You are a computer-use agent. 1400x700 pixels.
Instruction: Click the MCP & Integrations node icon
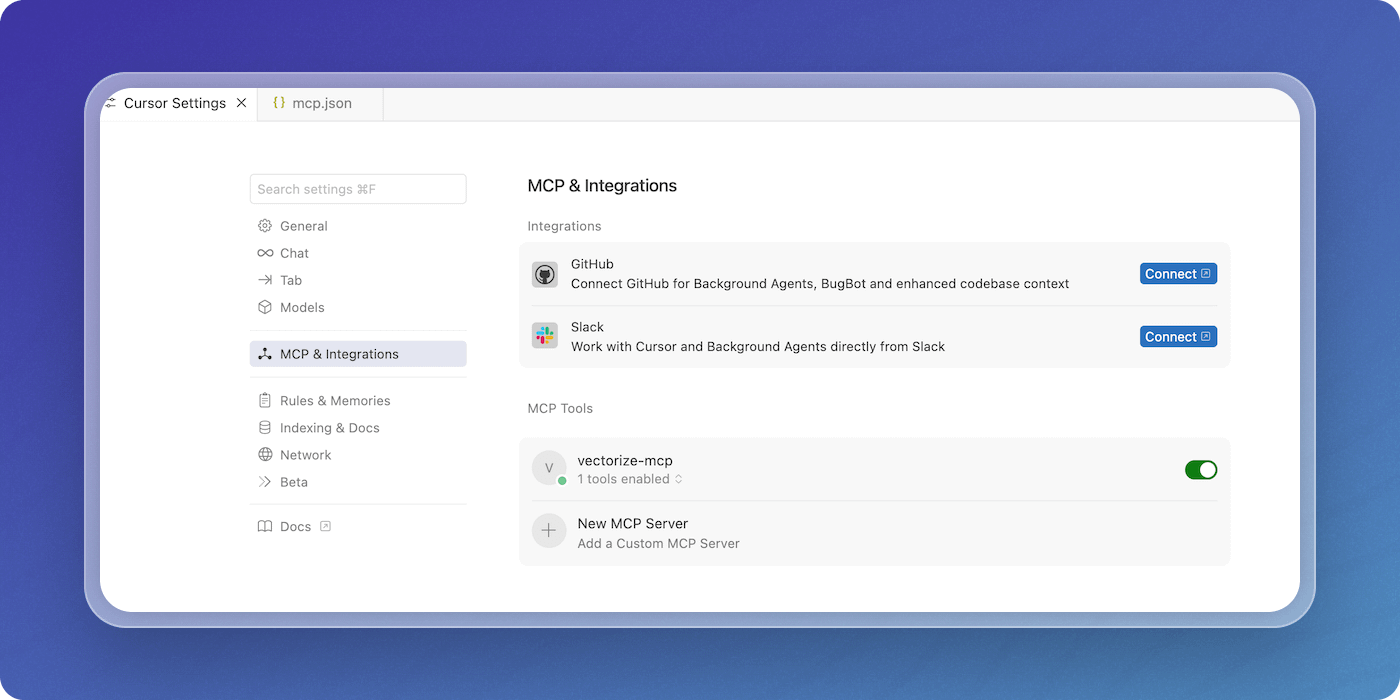point(265,354)
